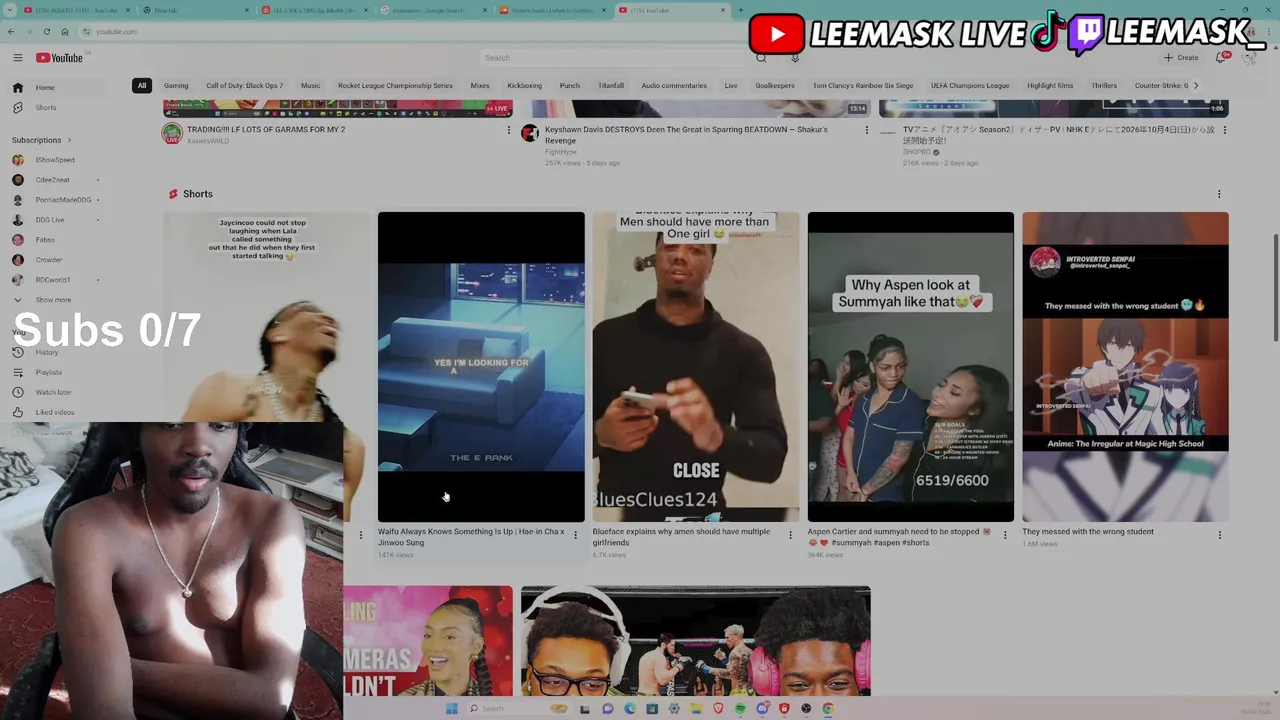
Task: Open Keyshawn Davis DESTROYS video title
Action: click(686, 135)
